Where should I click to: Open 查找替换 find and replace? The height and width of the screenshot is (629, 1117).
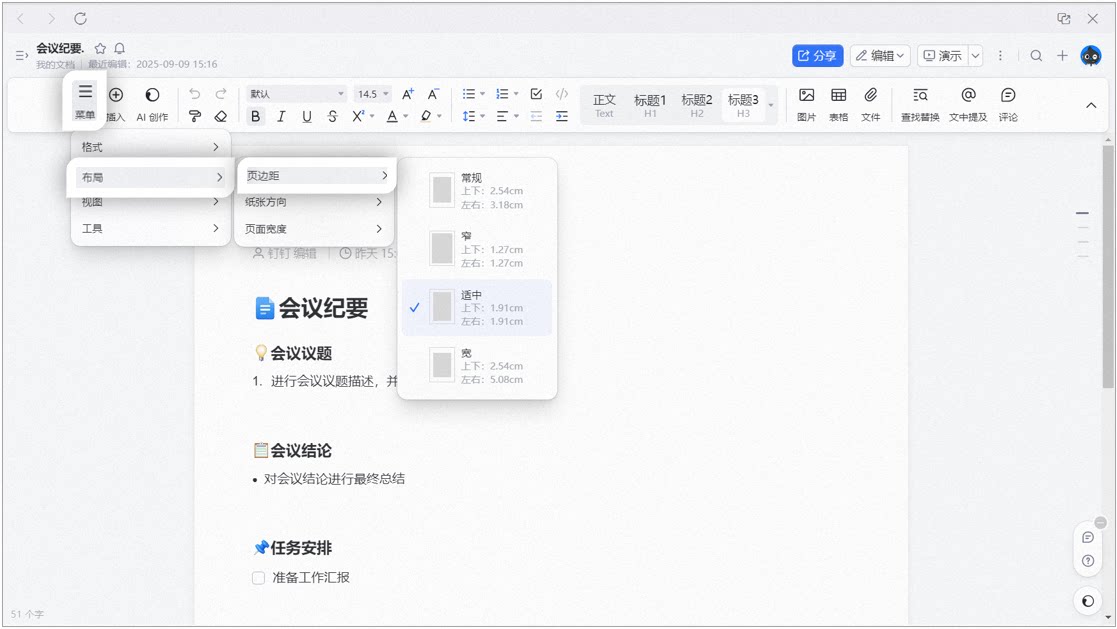click(x=920, y=105)
